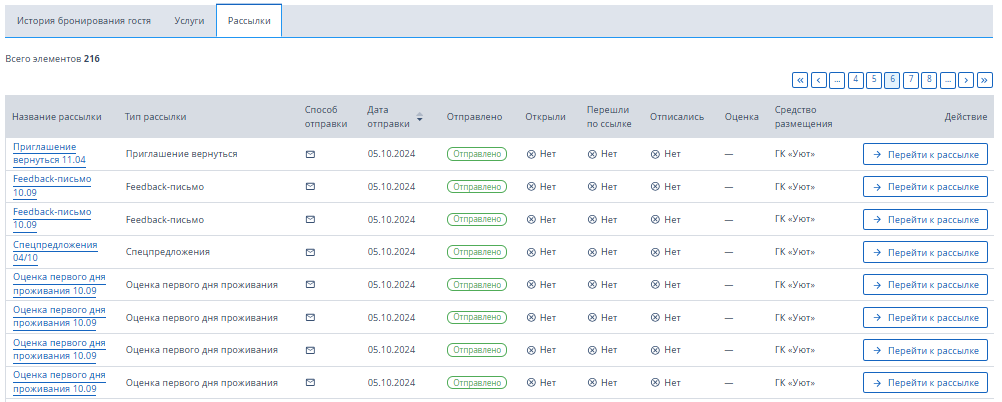Switch to История бронирования гостя tab
Image resolution: width=1002 pixels, height=402 pixels.
pos(84,20)
